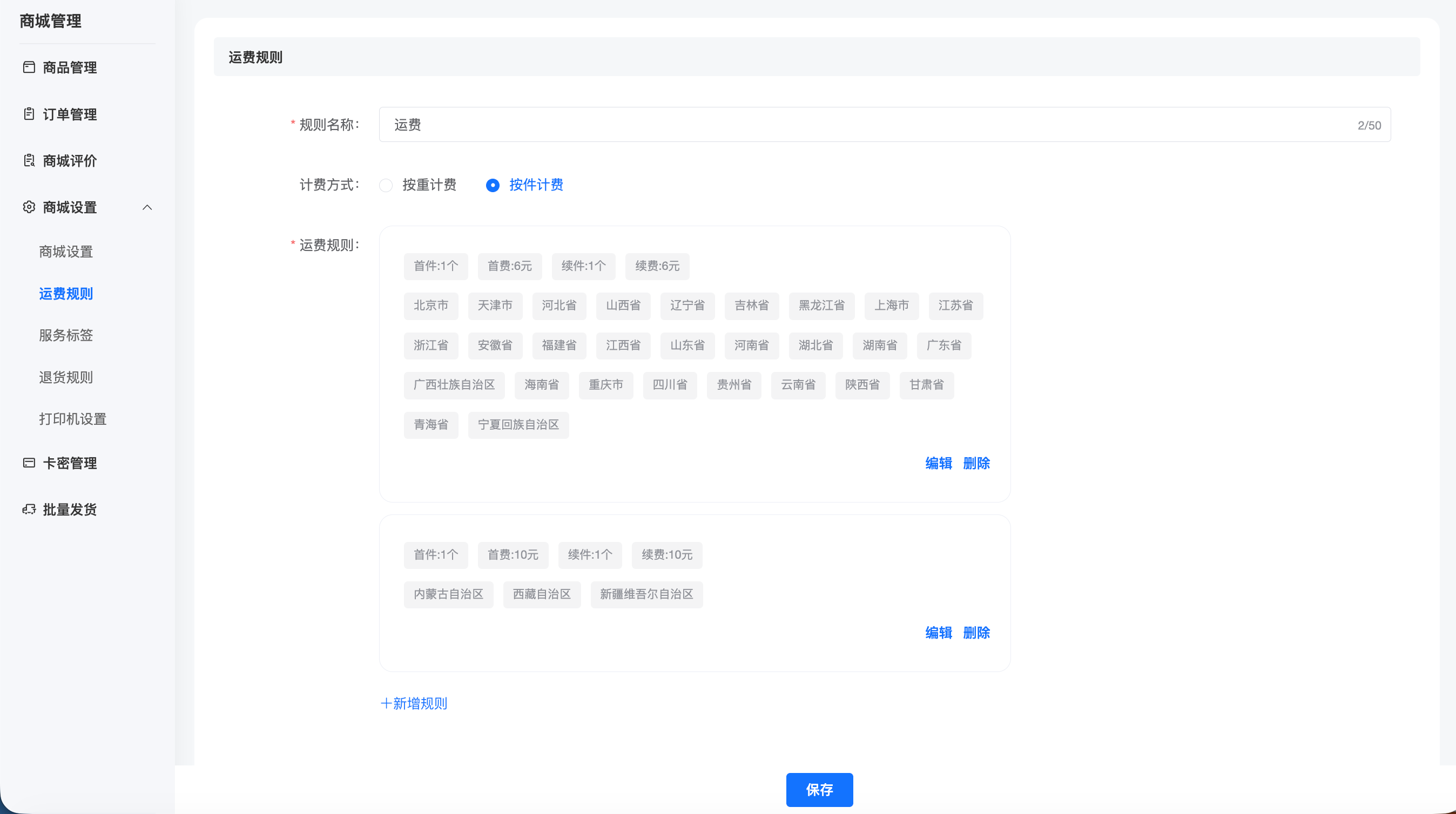Click the 北京市 region tag
The height and width of the screenshot is (814, 1456).
click(430, 306)
